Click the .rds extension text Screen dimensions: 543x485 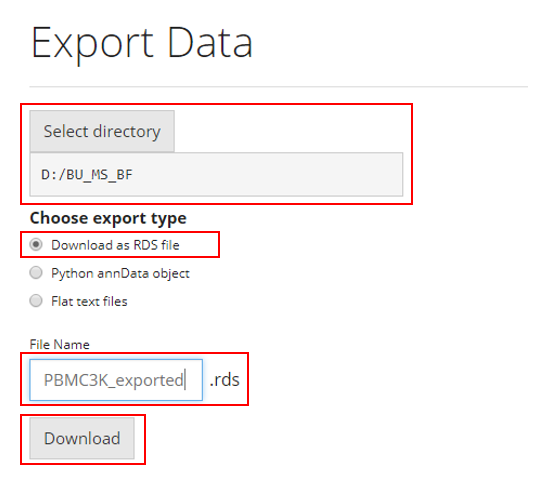[x=224, y=380]
